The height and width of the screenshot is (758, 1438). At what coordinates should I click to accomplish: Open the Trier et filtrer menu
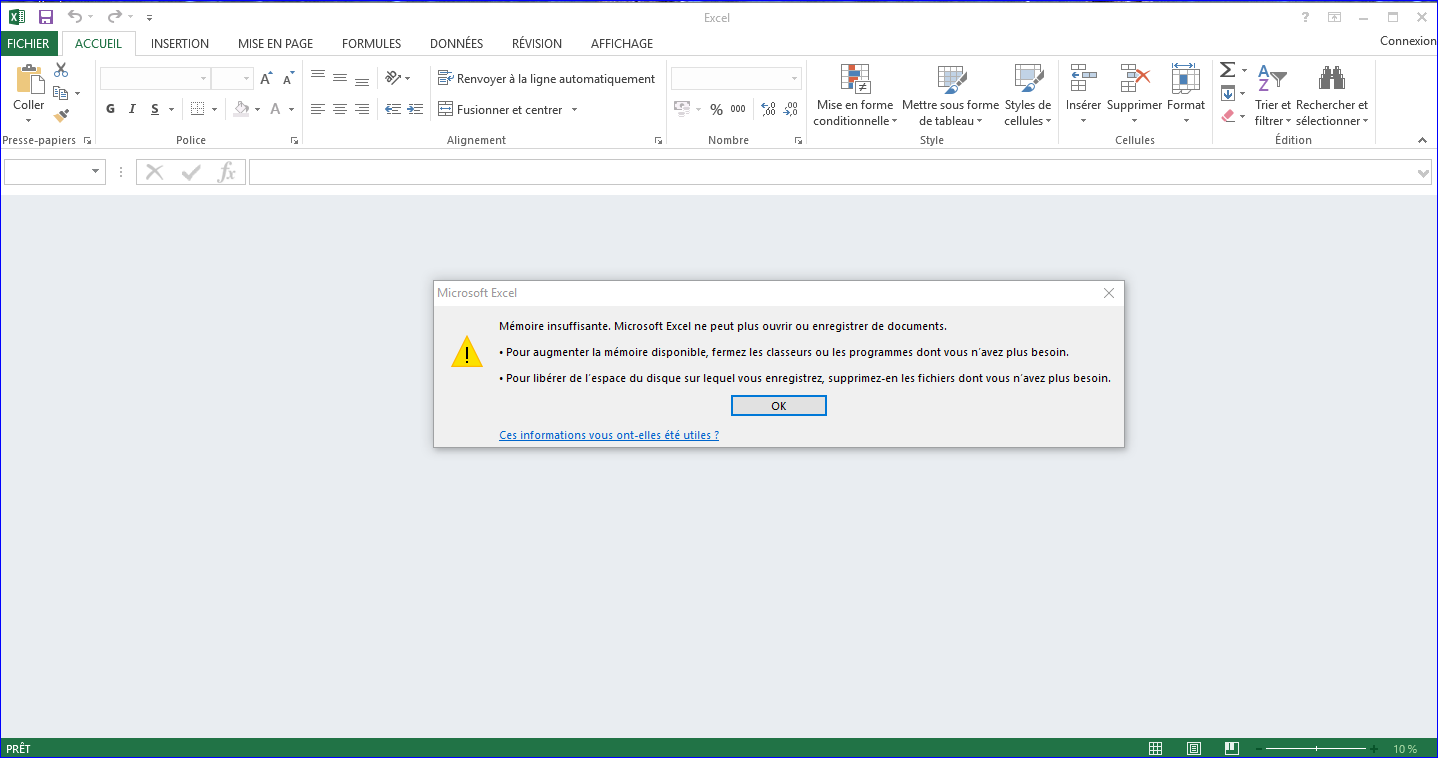point(1273,95)
